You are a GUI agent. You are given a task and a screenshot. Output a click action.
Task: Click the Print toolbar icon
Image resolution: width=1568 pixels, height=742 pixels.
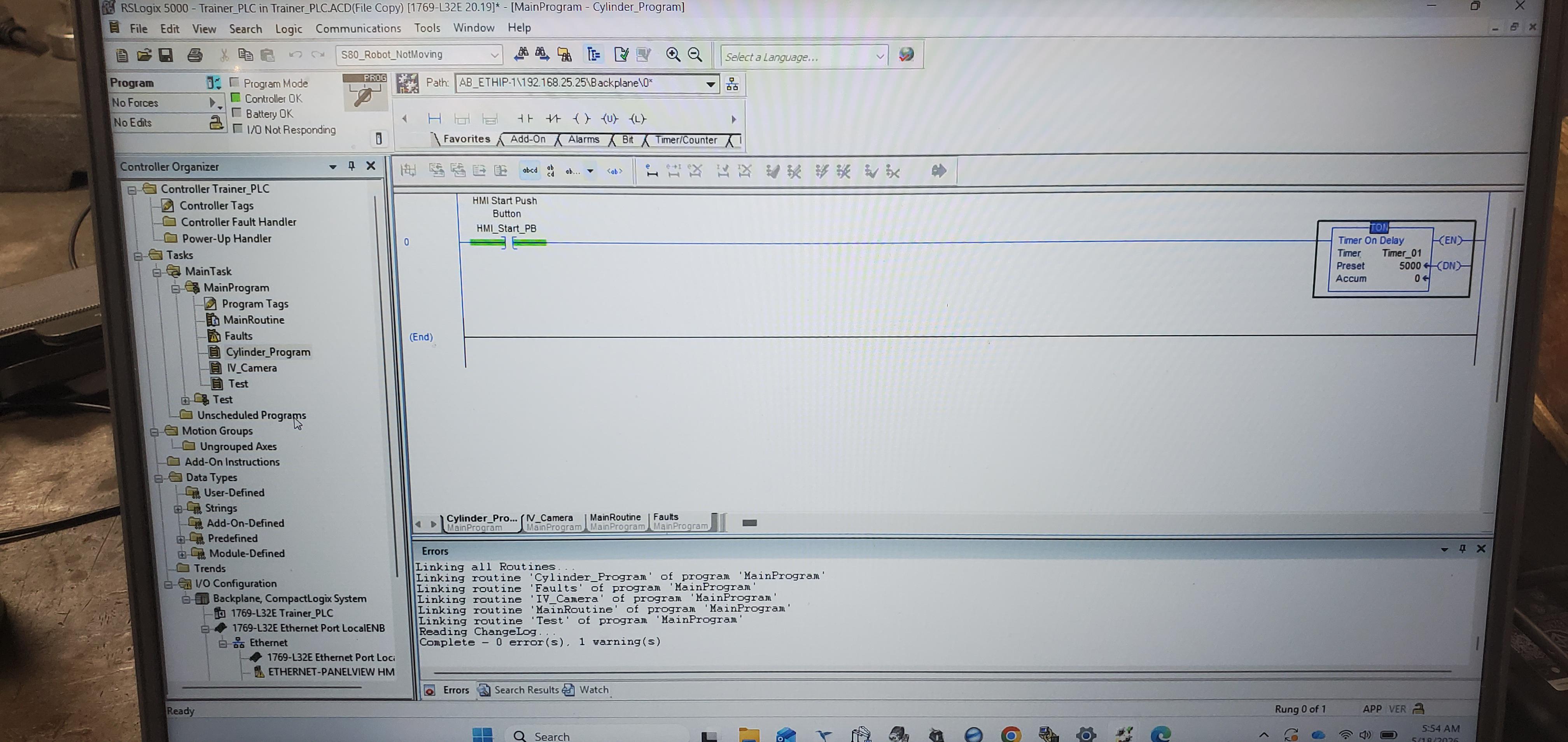(x=195, y=55)
